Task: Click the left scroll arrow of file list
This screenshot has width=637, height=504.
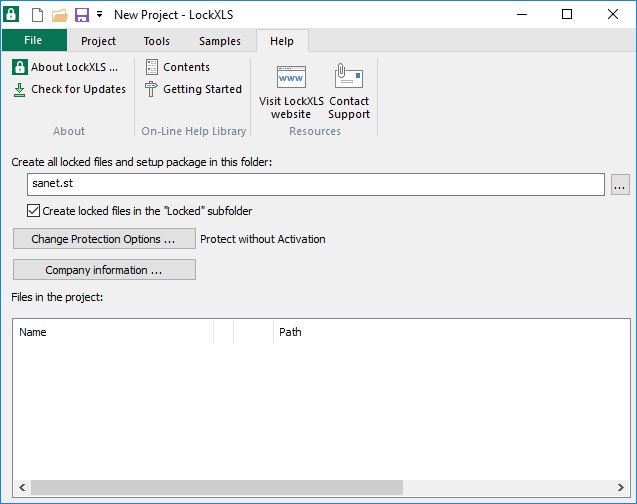Action: click(x=22, y=487)
